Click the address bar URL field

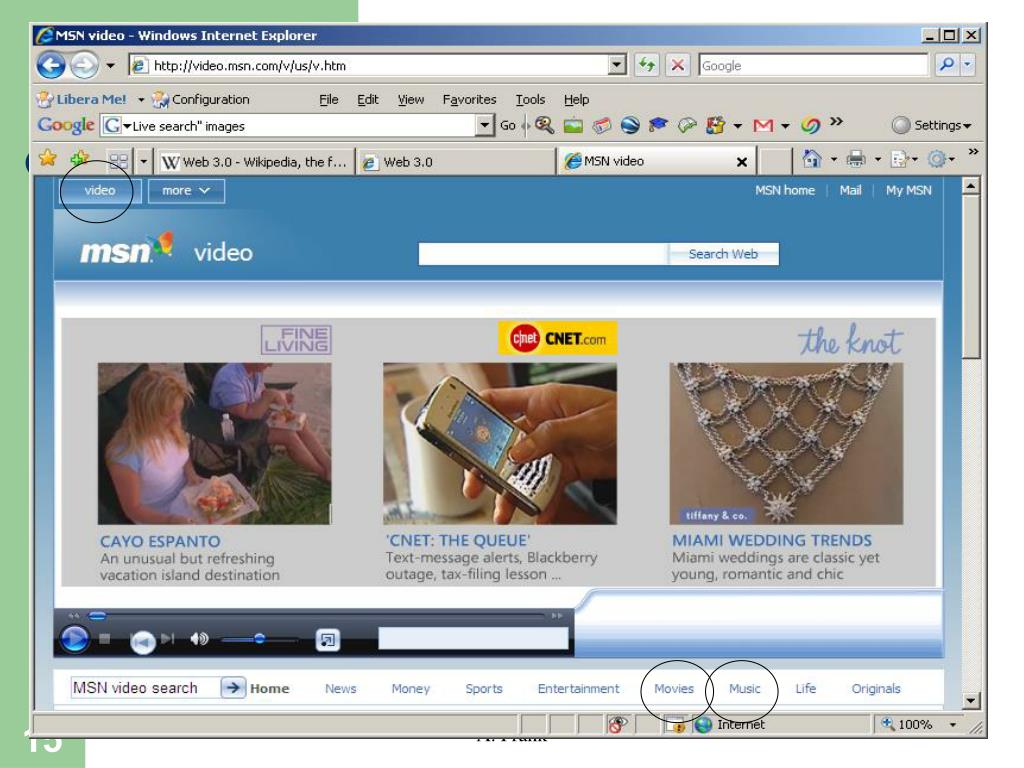tap(368, 65)
